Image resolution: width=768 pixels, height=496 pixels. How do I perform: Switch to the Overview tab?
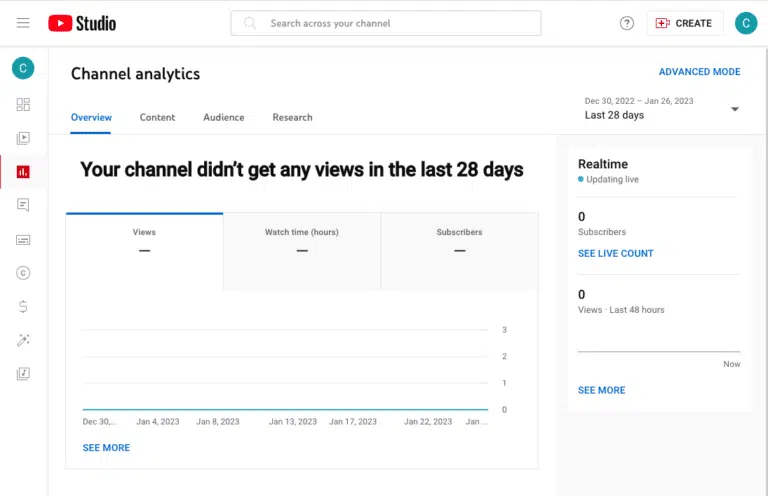coord(91,118)
